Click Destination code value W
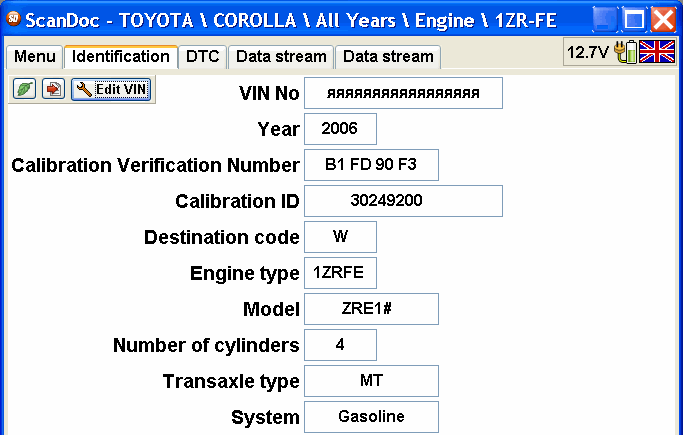Image resolution: width=683 pixels, height=435 pixels. tap(340, 237)
